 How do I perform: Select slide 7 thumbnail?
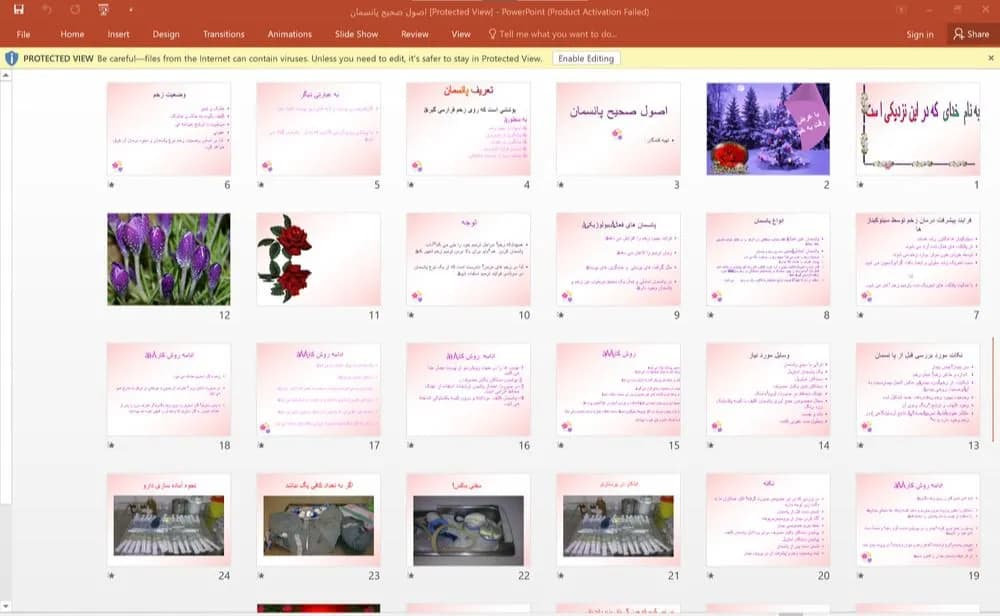coord(918,259)
